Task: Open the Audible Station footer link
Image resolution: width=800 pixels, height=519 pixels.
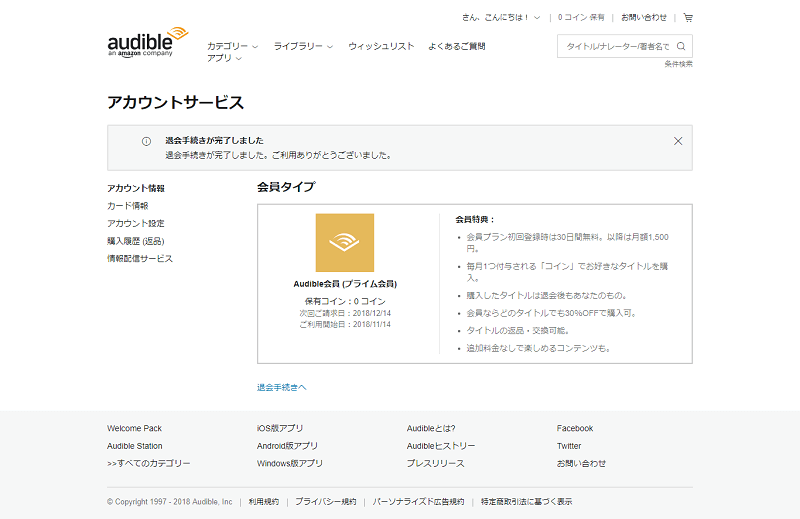Action: (x=135, y=446)
